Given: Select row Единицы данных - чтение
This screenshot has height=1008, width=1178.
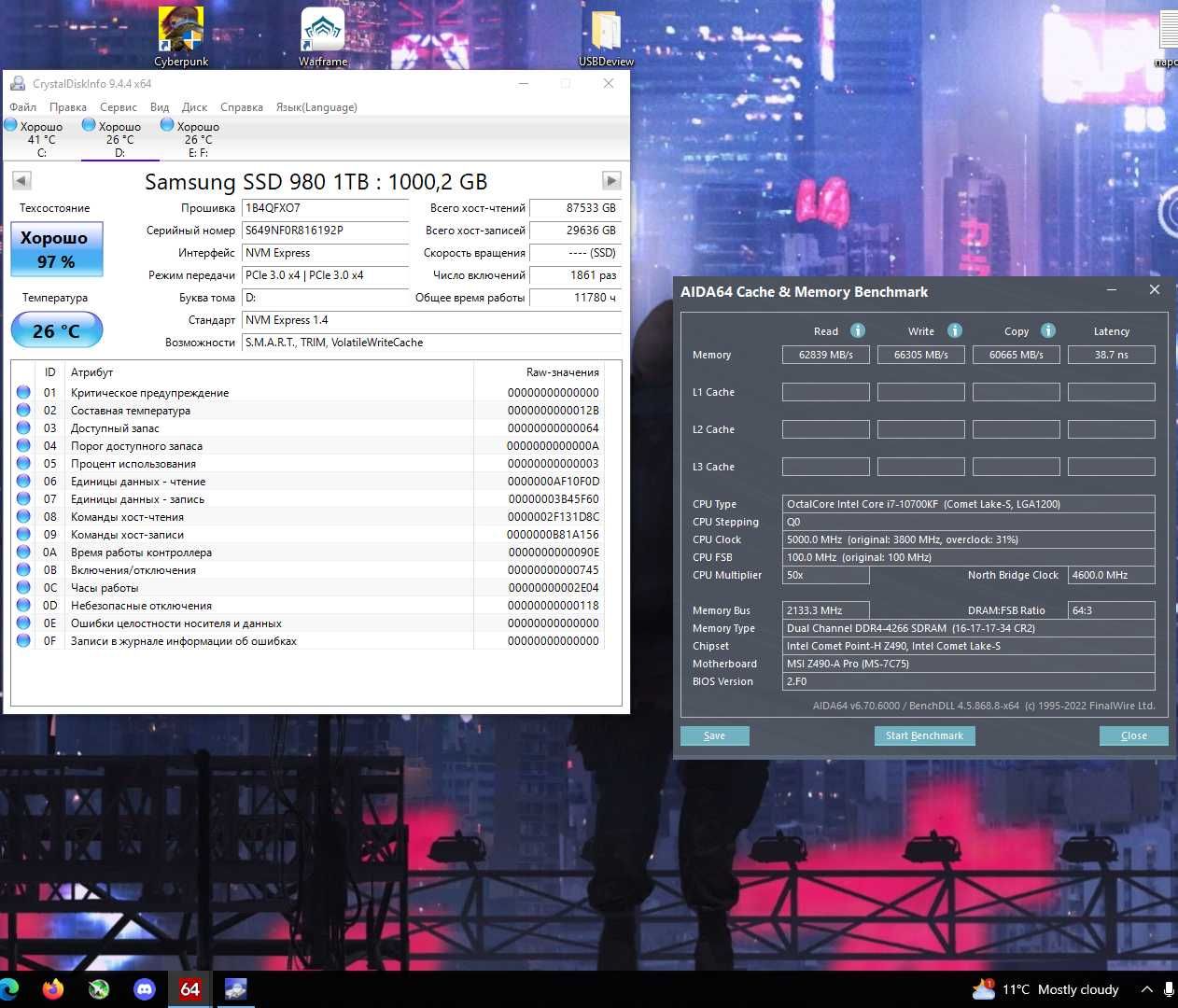Looking at the screenshot, I should click(308, 481).
